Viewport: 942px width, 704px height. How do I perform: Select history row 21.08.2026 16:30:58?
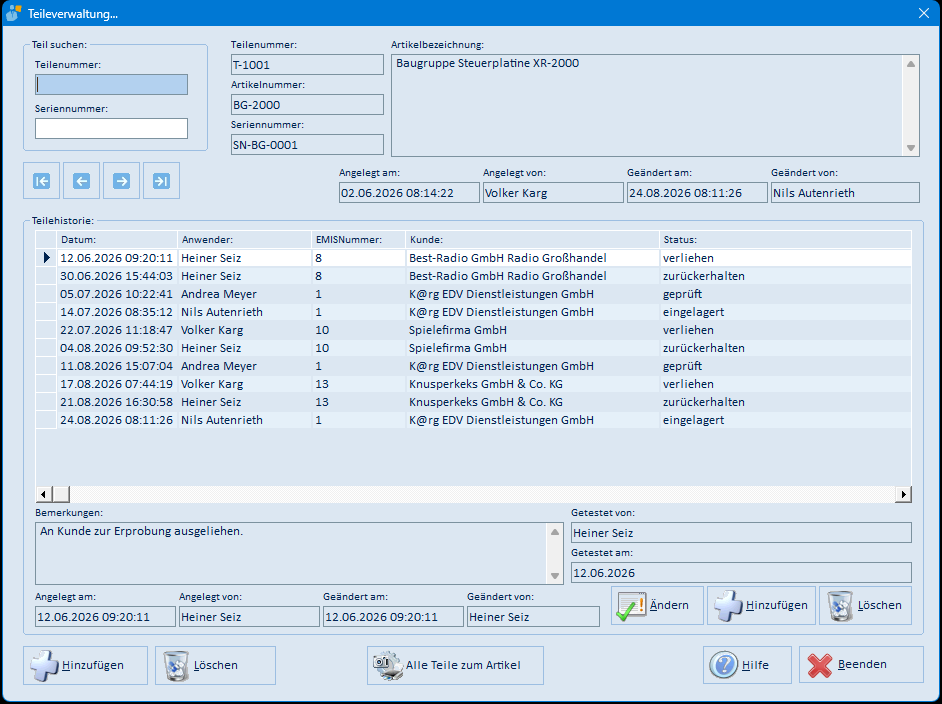(x=473, y=402)
